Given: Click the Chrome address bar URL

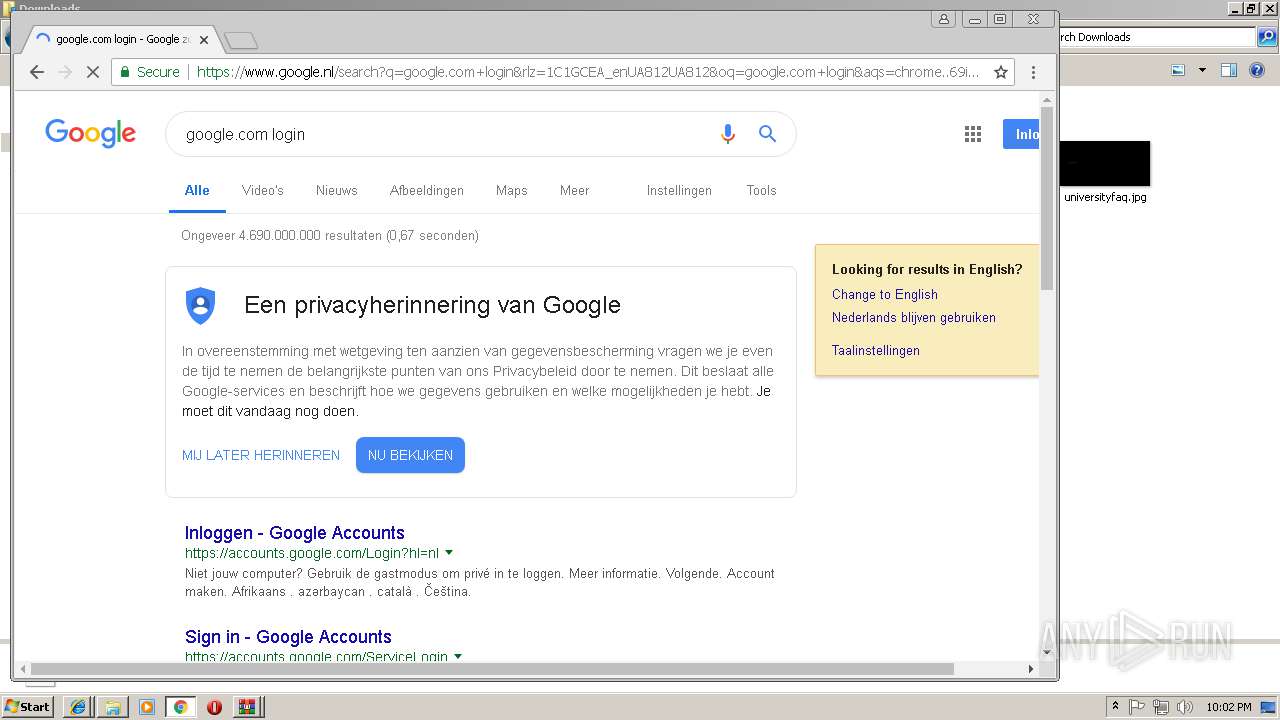Looking at the screenshot, I should (x=588, y=72).
